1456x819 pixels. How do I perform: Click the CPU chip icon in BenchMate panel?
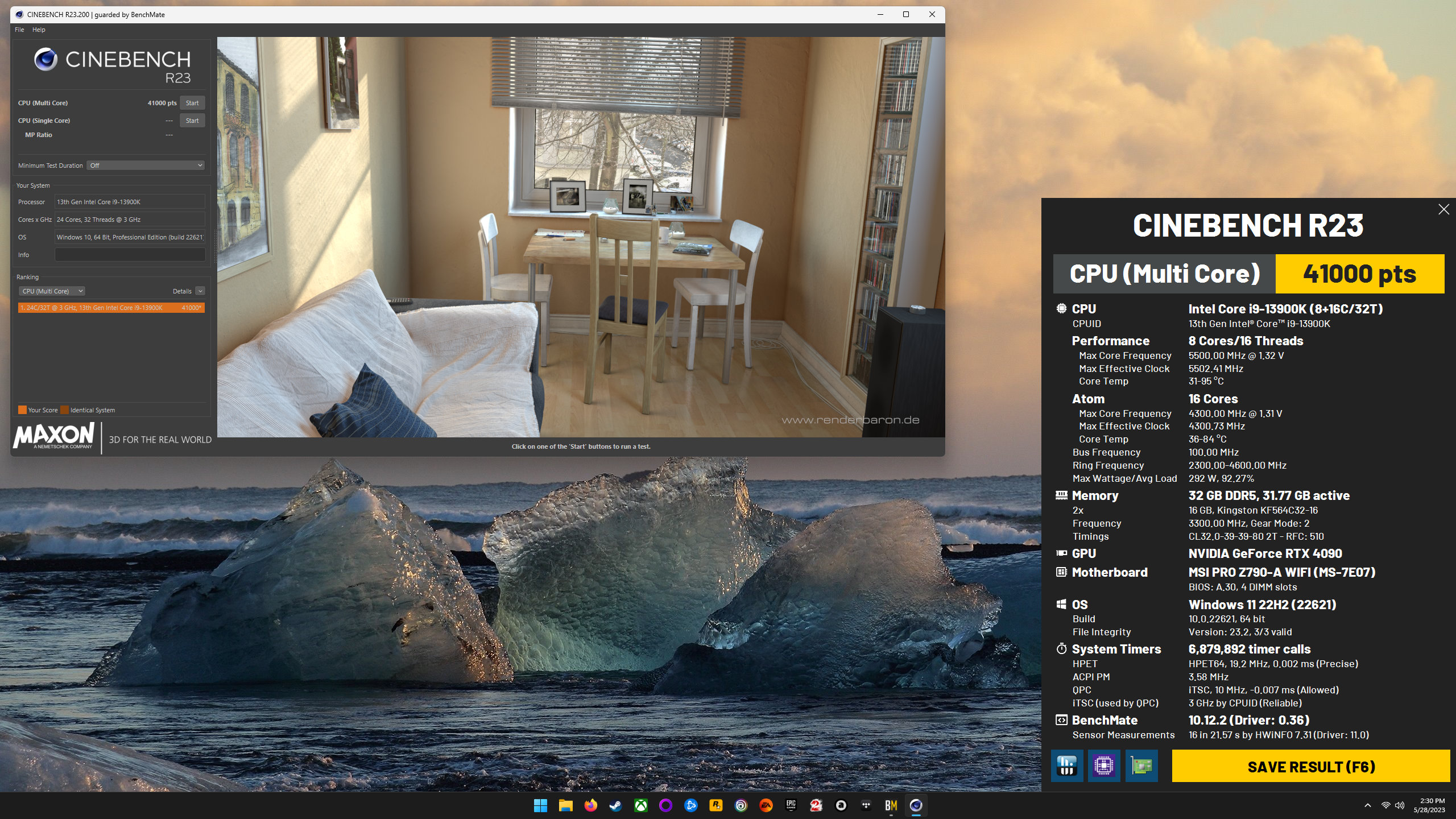pyautogui.click(x=1061, y=308)
